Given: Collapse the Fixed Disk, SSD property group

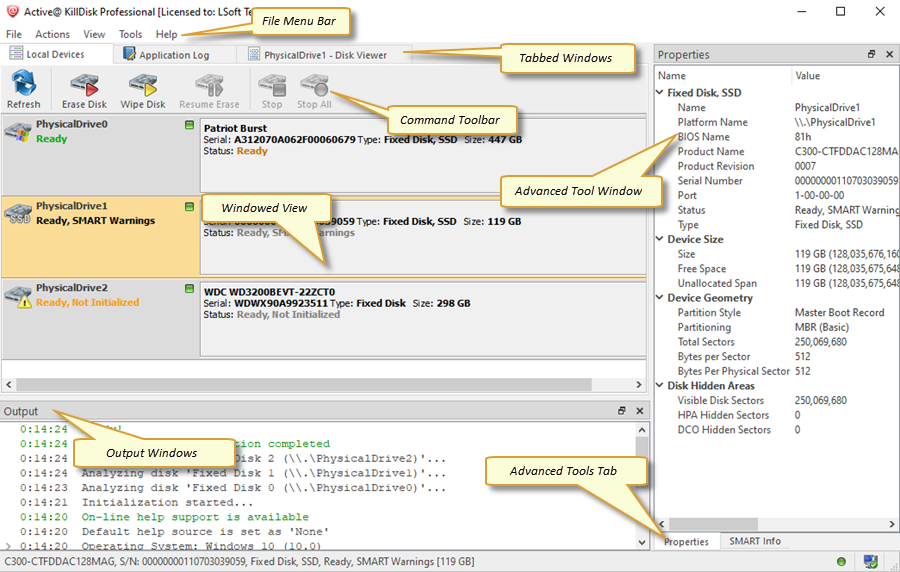Looking at the screenshot, I should tap(660, 93).
